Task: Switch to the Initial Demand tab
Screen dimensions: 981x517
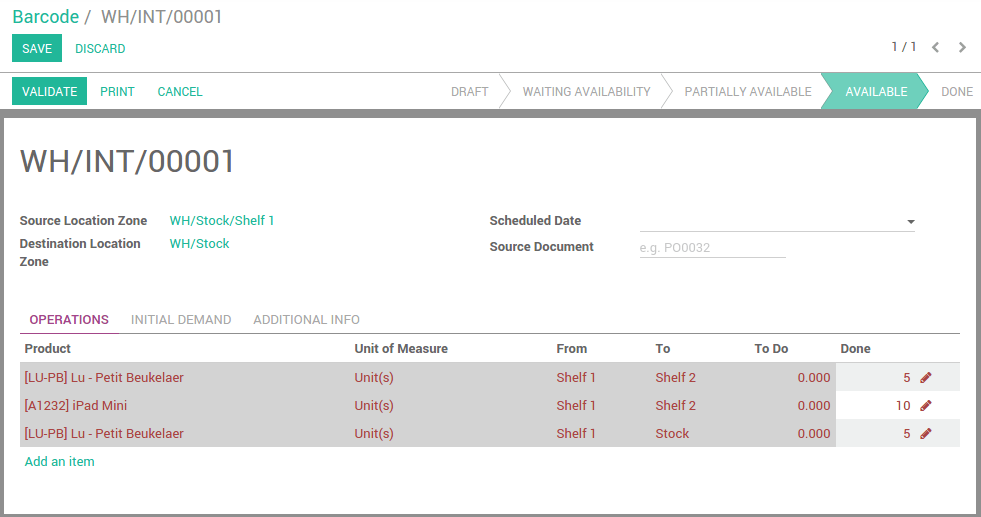Action: (x=181, y=320)
